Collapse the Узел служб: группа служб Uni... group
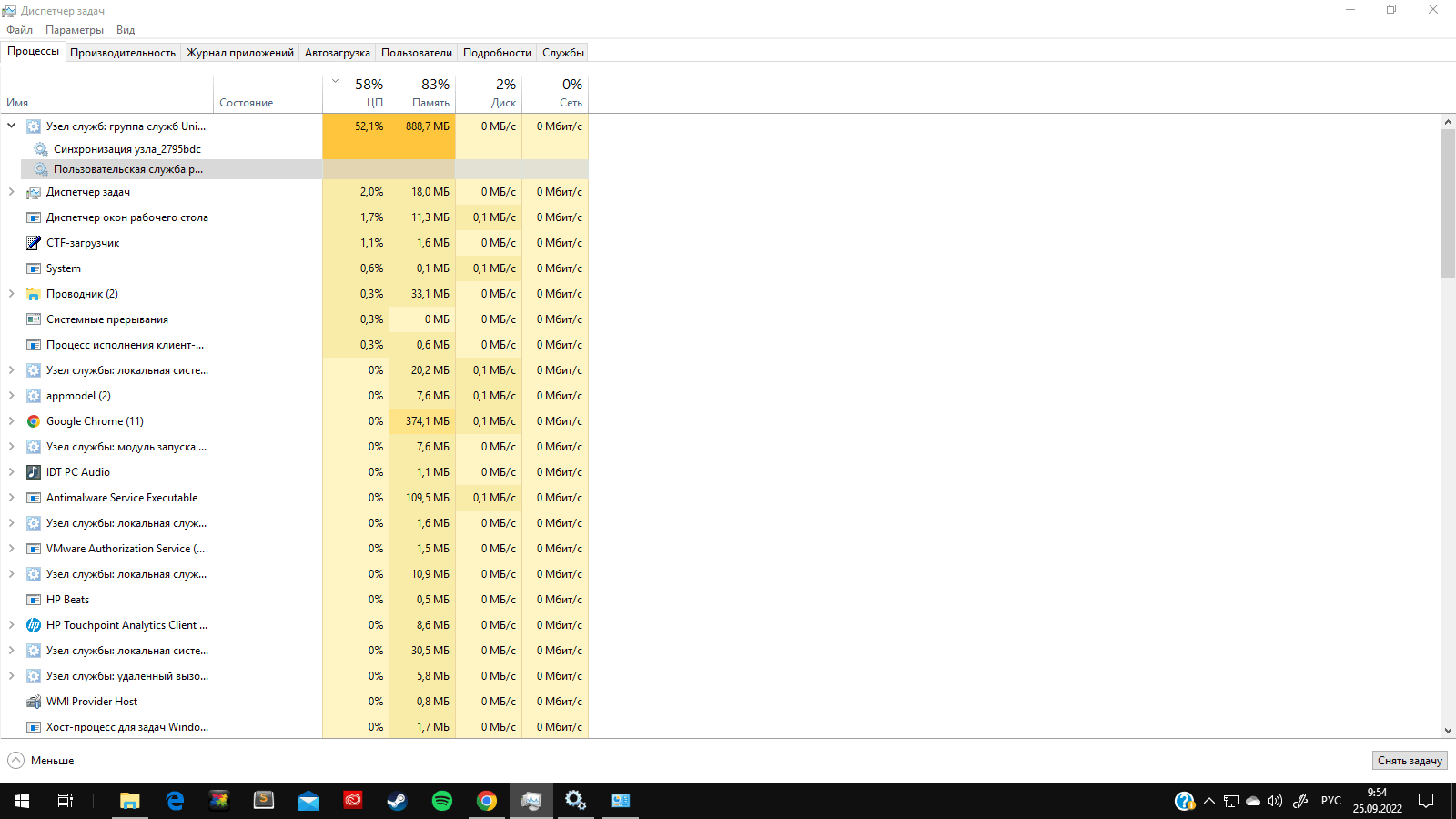Screen dimensions: 1456x819 tap(12, 126)
